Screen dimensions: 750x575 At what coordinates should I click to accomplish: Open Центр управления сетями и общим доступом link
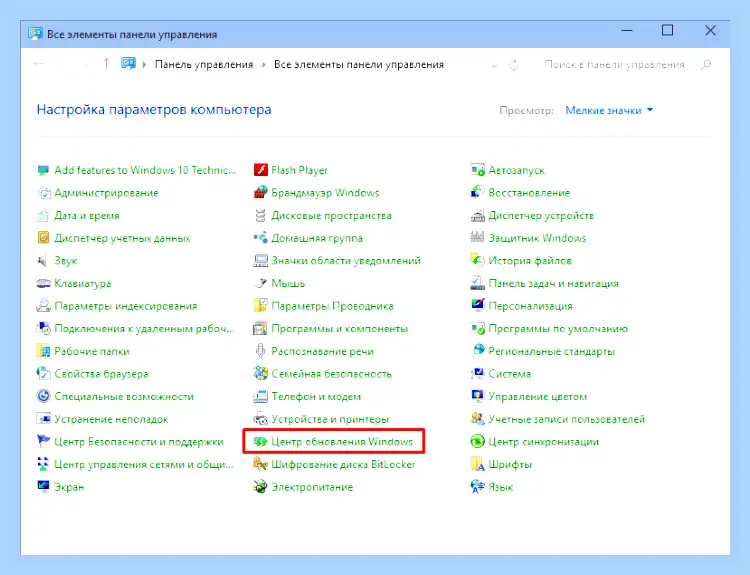tap(143, 464)
